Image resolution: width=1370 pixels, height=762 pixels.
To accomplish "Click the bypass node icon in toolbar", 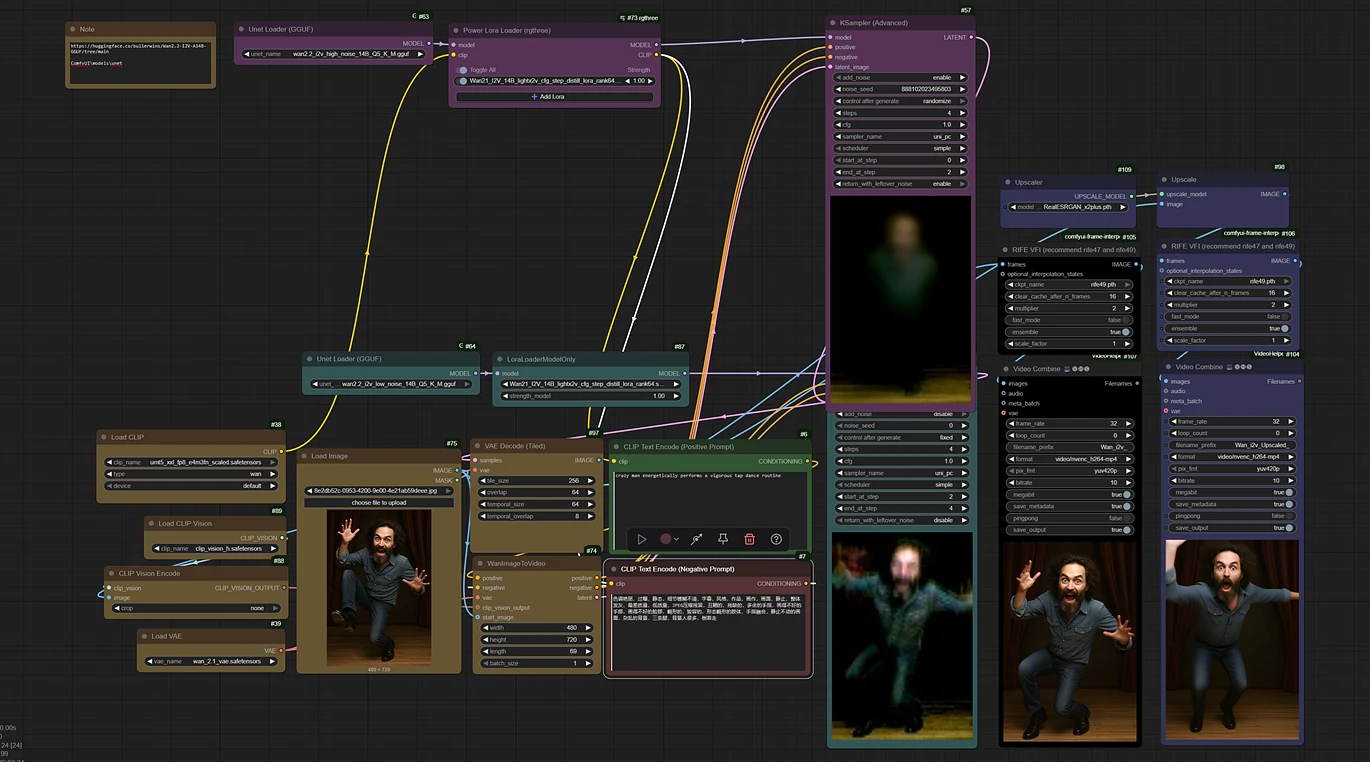I will tap(697, 539).
